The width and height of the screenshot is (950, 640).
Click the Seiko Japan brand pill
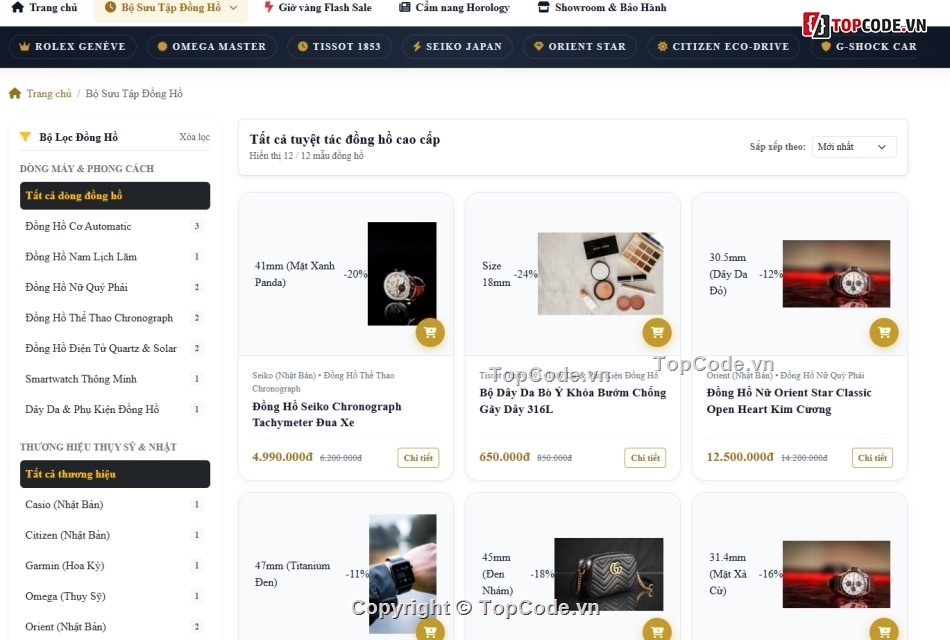(x=457, y=47)
